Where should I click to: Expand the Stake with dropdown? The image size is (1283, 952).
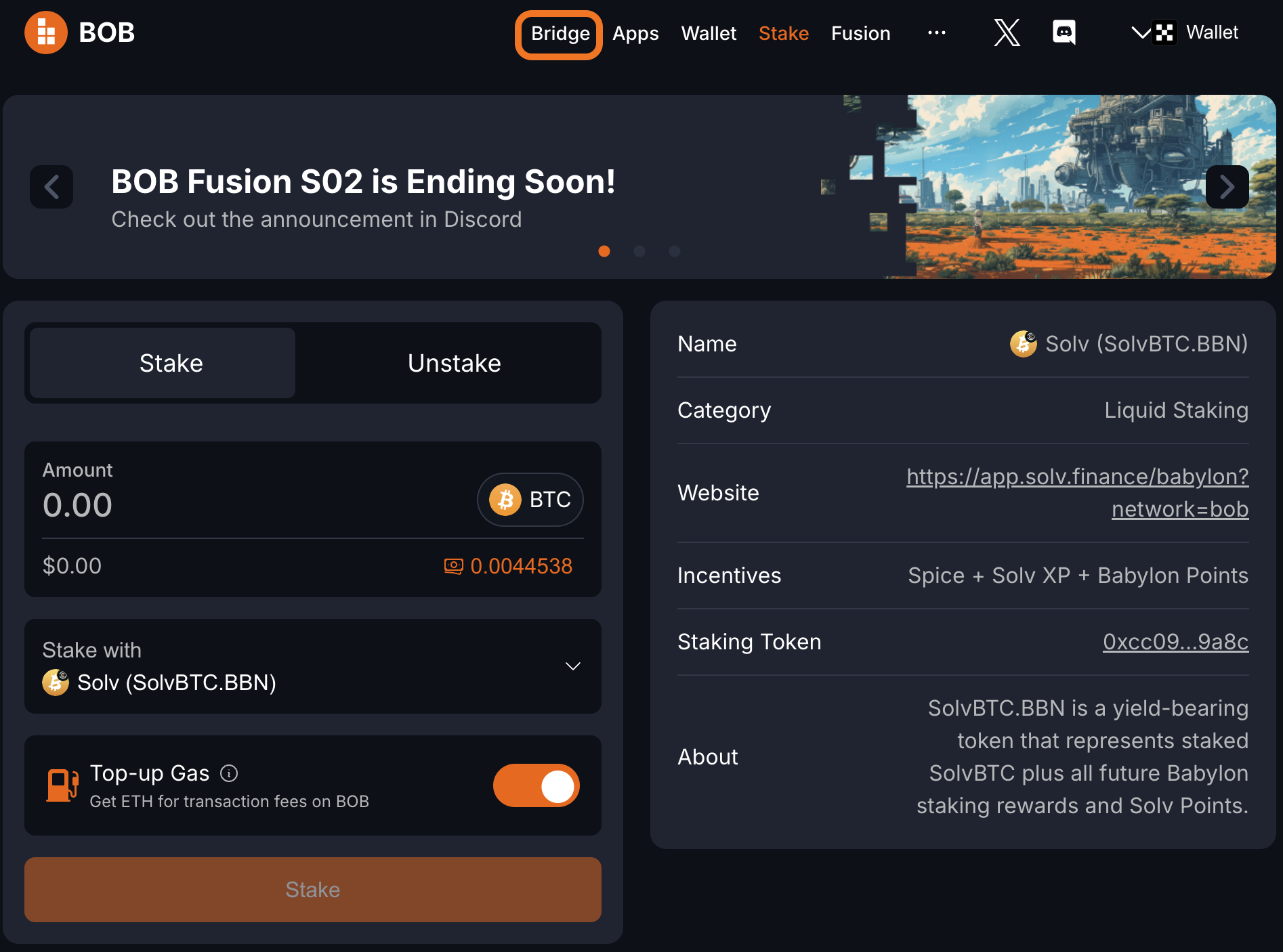[572, 666]
